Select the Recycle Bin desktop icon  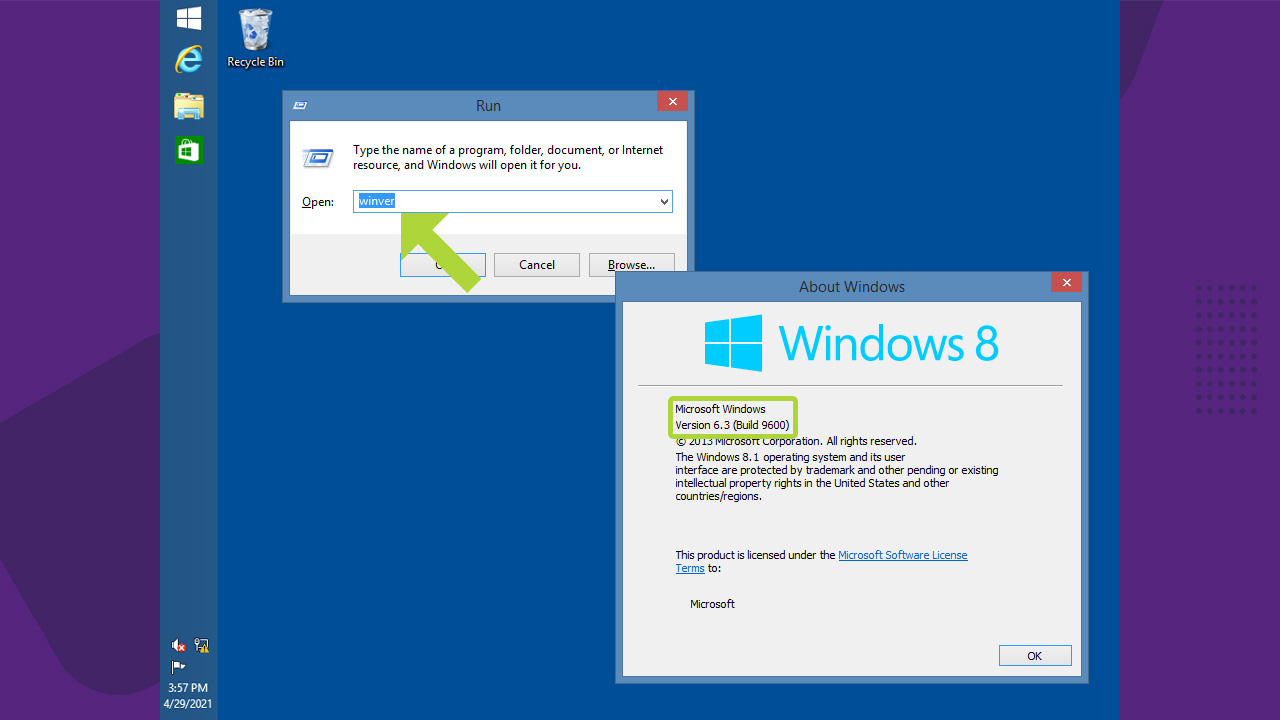[255, 39]
